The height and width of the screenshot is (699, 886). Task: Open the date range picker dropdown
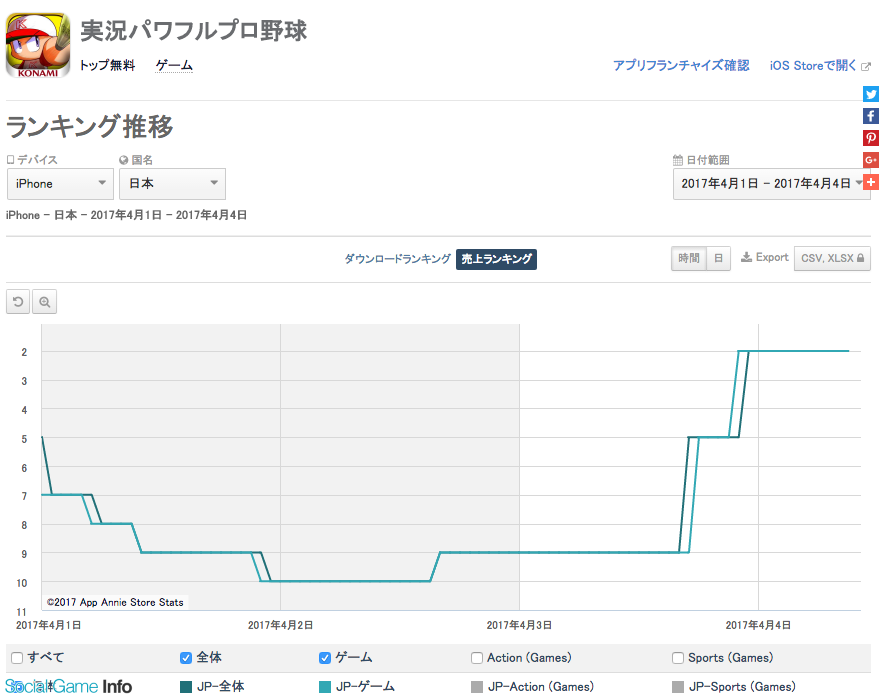point(771,184)
